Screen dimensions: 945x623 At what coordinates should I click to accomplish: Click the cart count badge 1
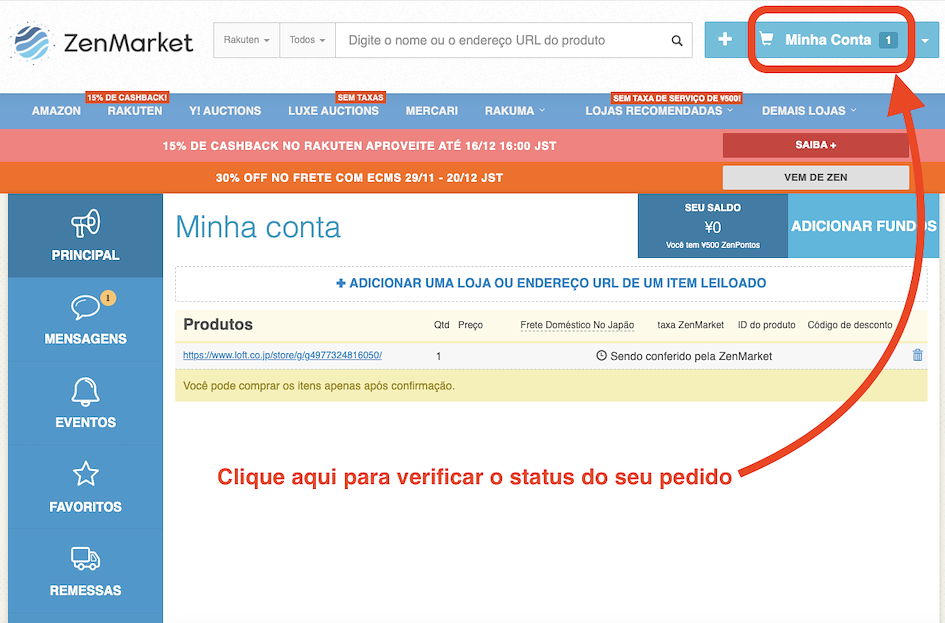(x=888, y=40)
